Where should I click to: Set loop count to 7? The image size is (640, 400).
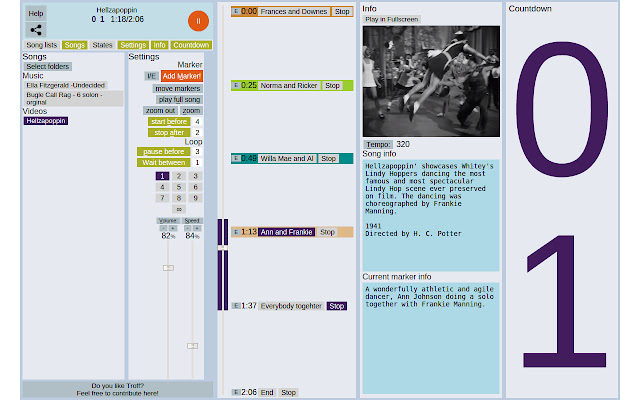162,198
